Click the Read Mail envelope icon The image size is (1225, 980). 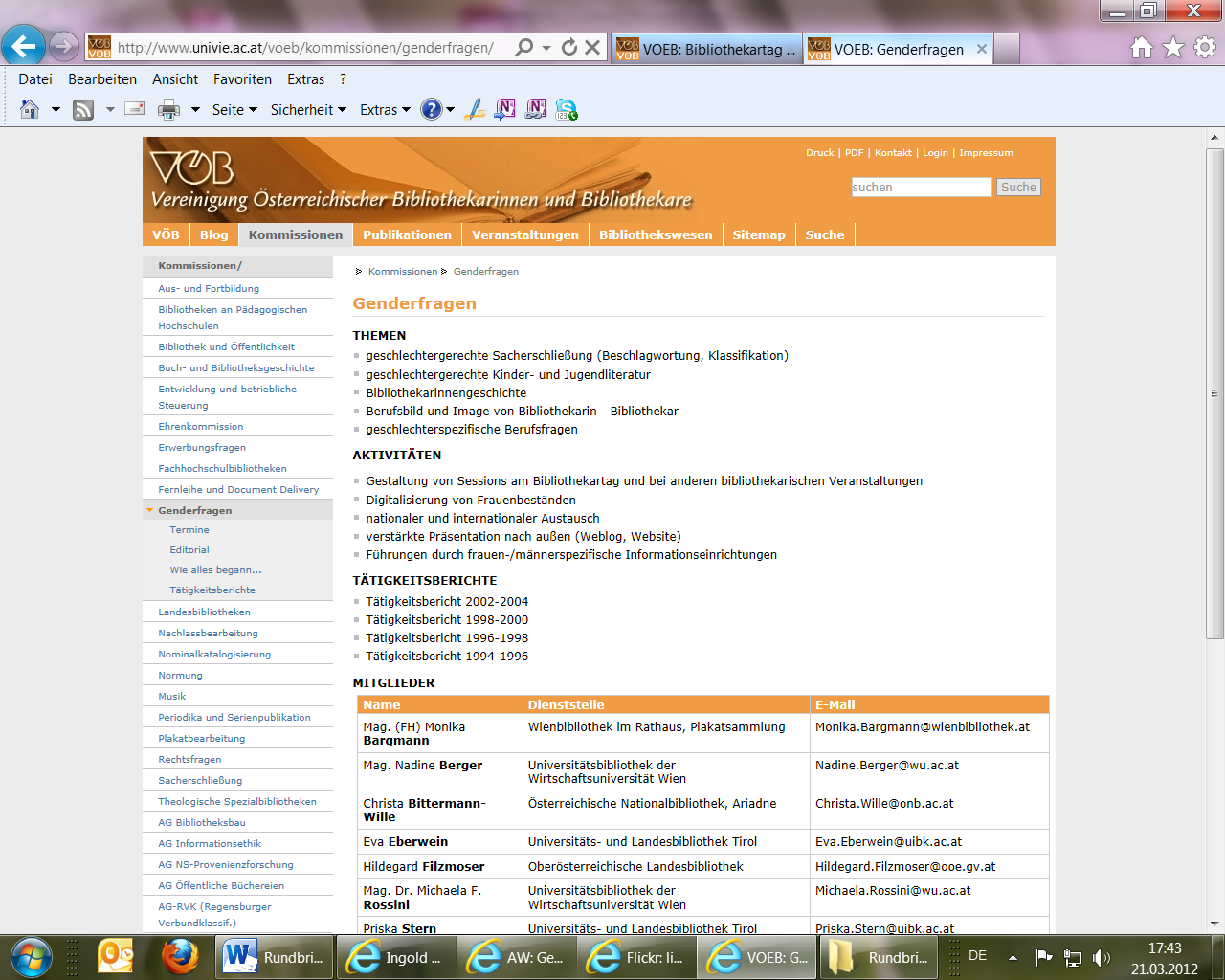tap(135, 109)
